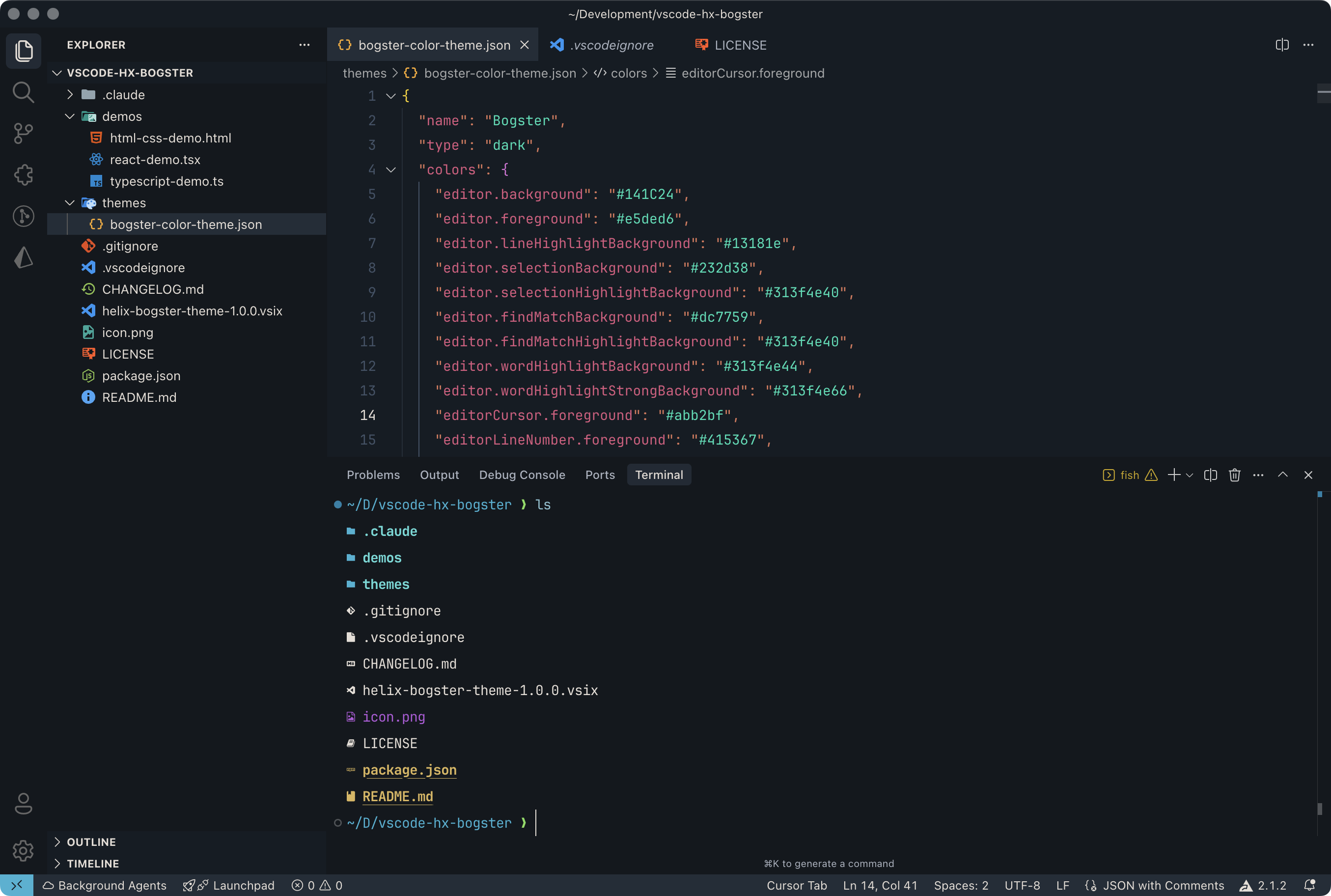Split editor right using toolbar icon

tap(1282, 45)
